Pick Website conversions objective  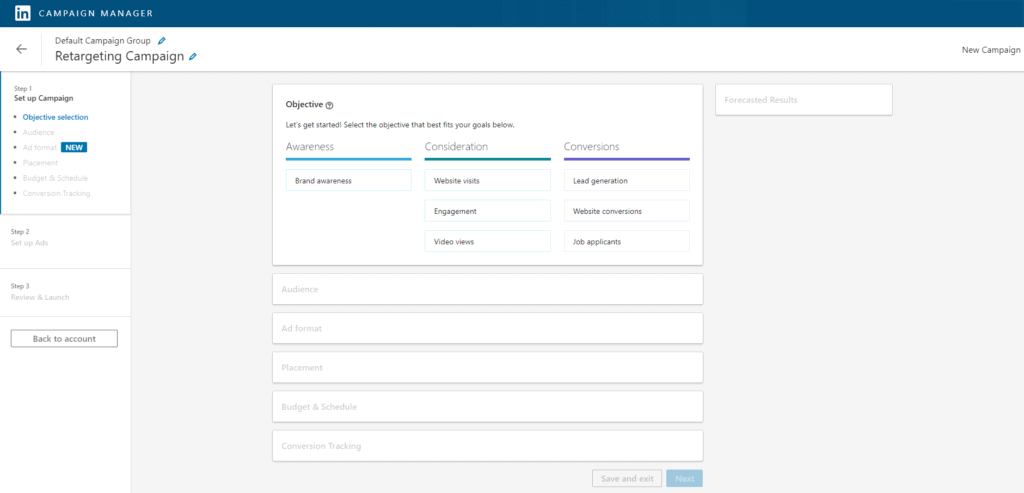627,211
